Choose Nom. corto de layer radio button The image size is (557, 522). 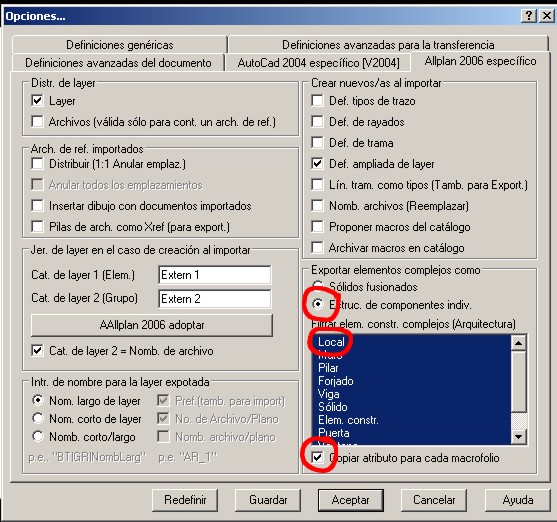pyautogui.click(x=38, y=418)
